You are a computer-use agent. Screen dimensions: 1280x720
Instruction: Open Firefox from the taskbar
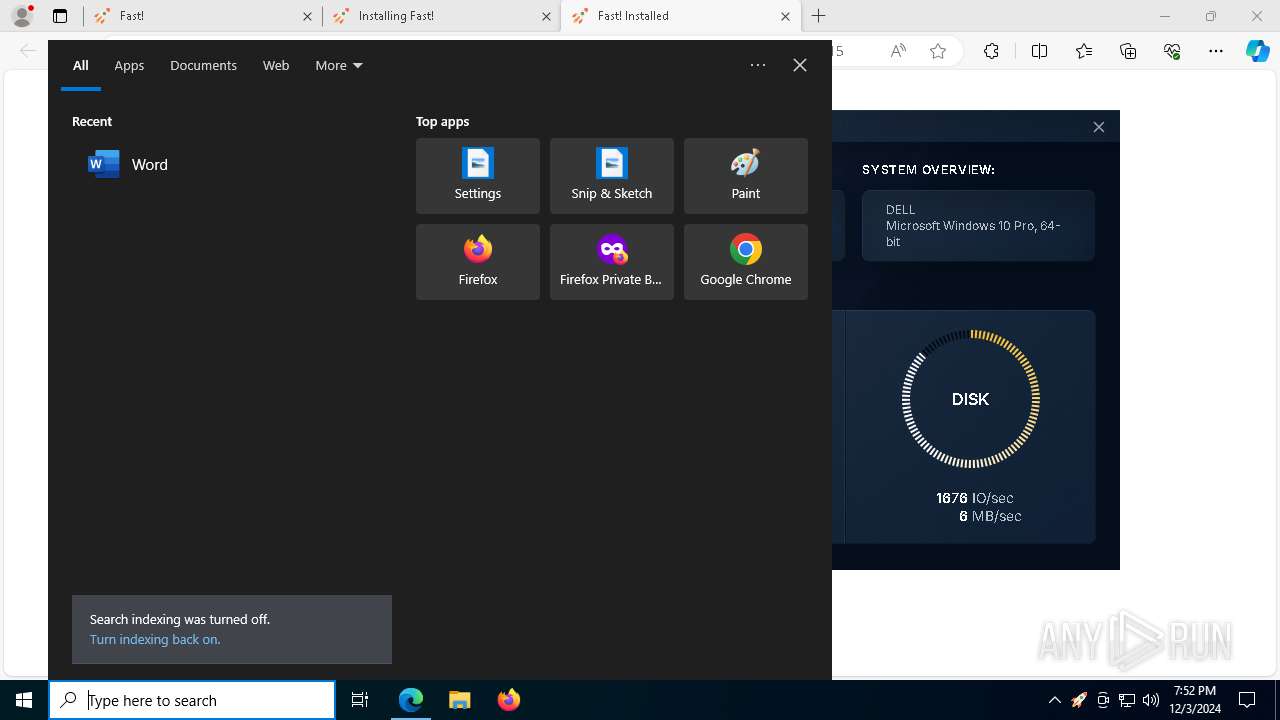click(508, 700)
